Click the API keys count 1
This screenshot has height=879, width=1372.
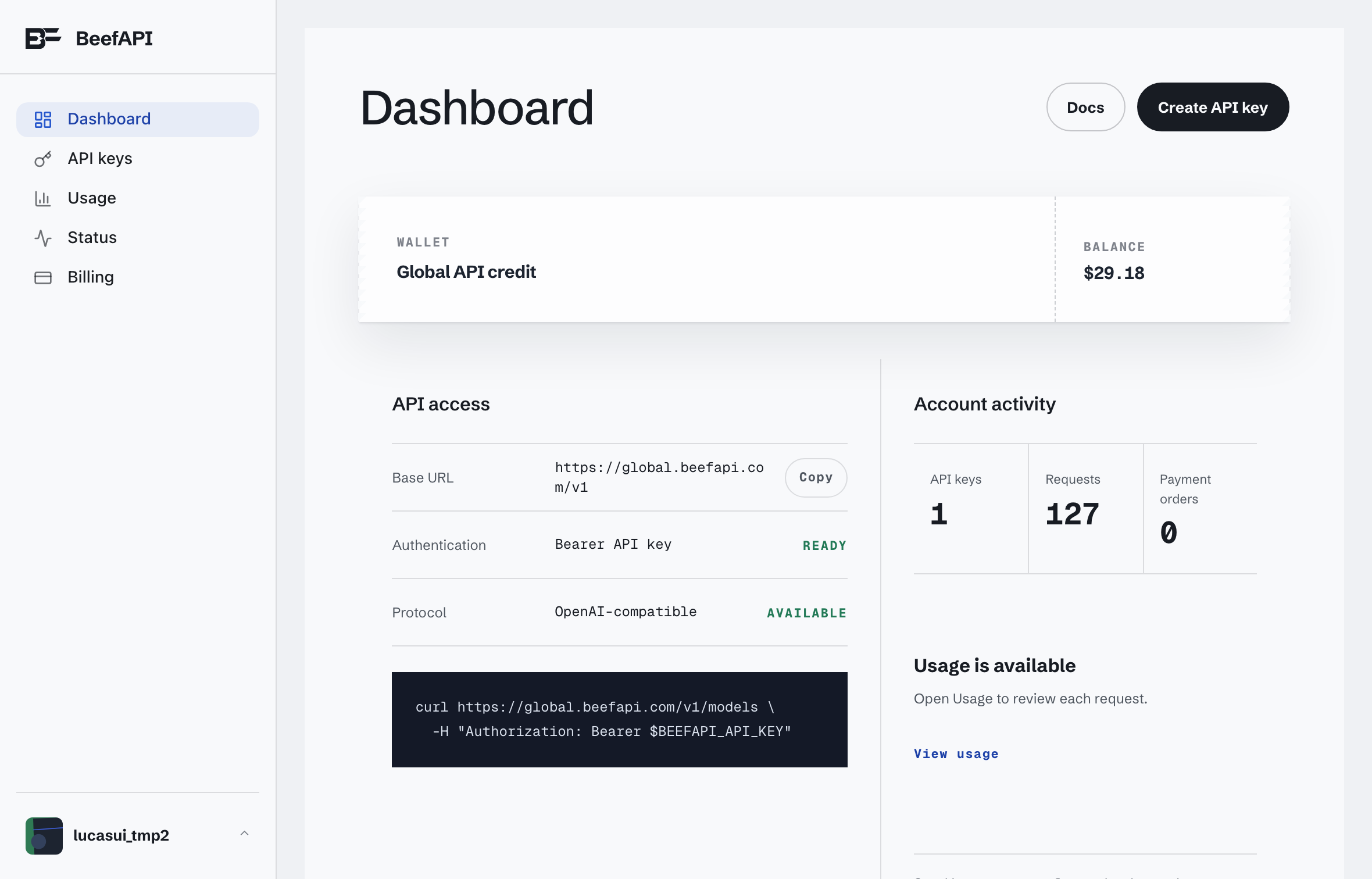point(939,514)
